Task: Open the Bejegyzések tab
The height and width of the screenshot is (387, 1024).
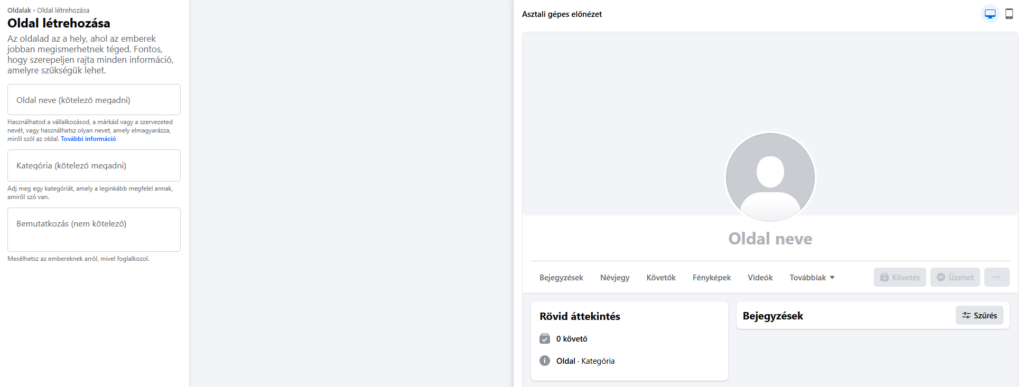Action: pyautogui.click(x=562, y=277)
